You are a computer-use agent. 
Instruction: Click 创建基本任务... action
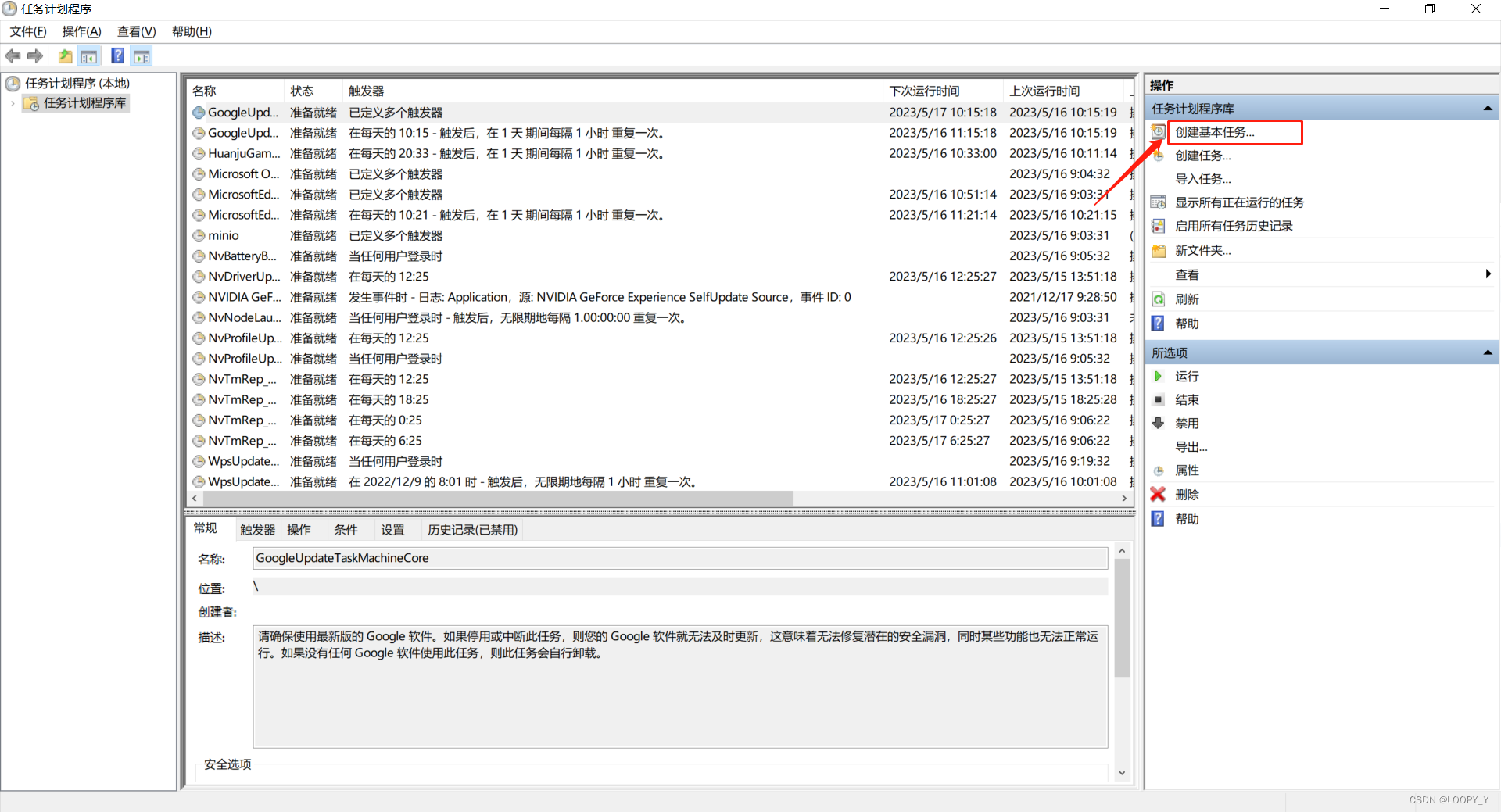click(x=1215, y=132)
